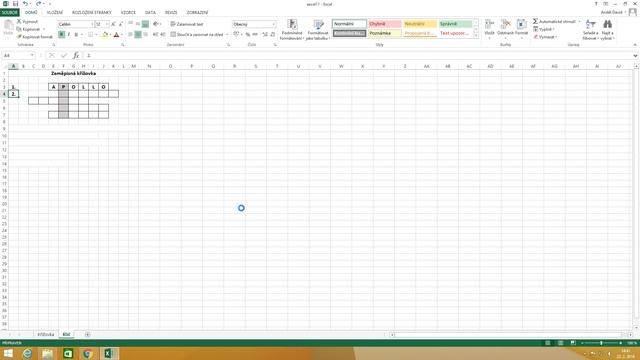Open the ROZLOŽENÍ STRÁNKY ribbon tab
Viewport: 640px width, 360px height.
pos(91,13)
